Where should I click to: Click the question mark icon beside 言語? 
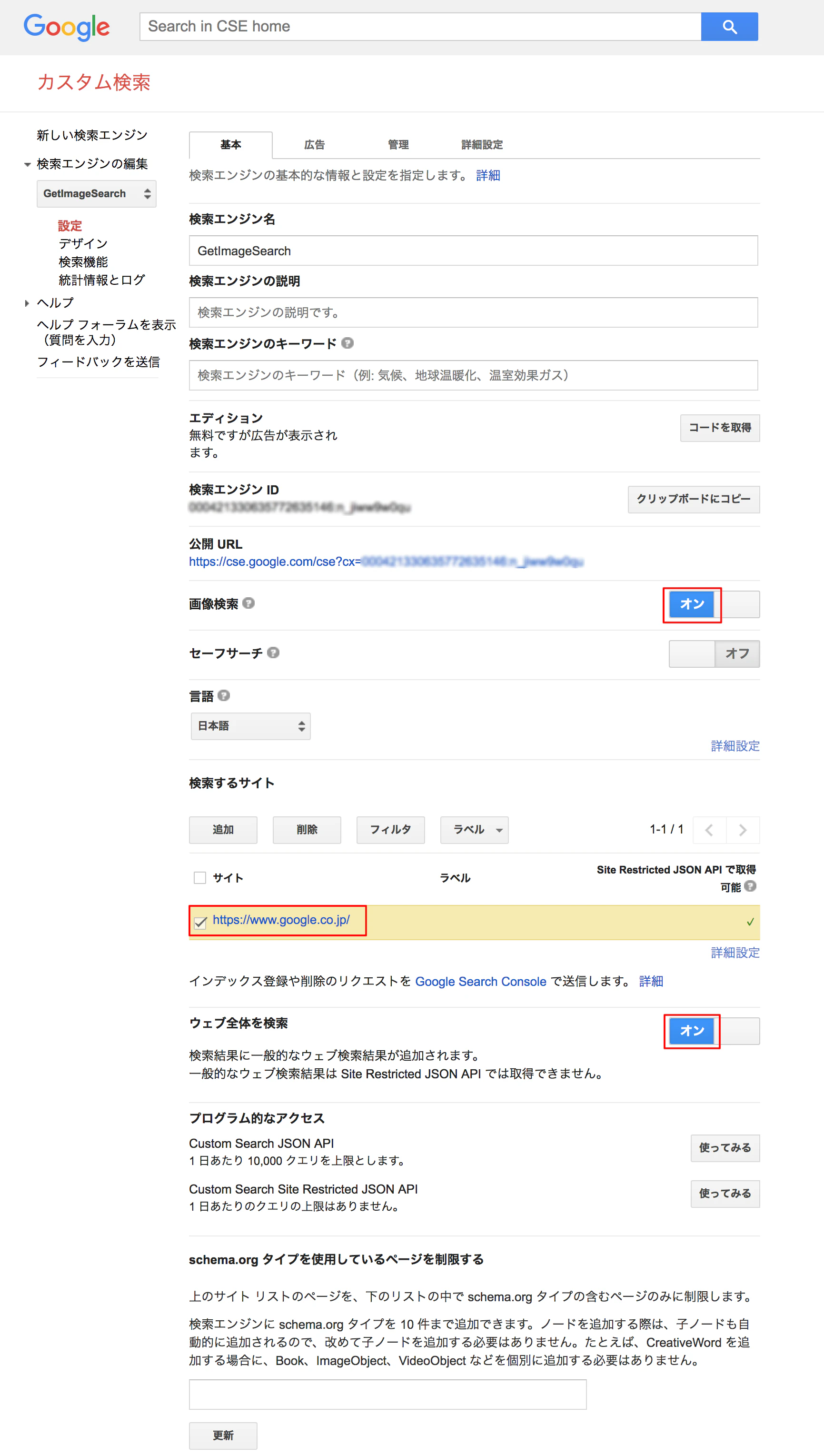tap(224, 696)
